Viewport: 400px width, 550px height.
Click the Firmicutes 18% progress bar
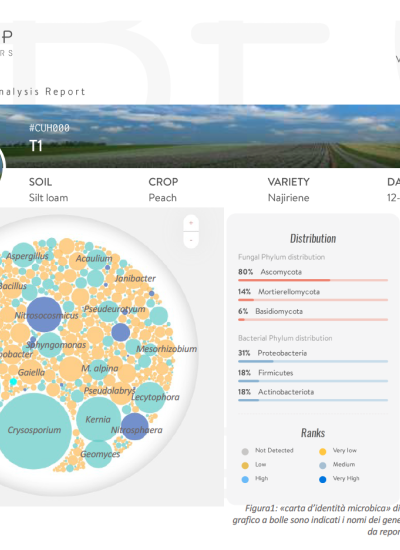[313, 381]
